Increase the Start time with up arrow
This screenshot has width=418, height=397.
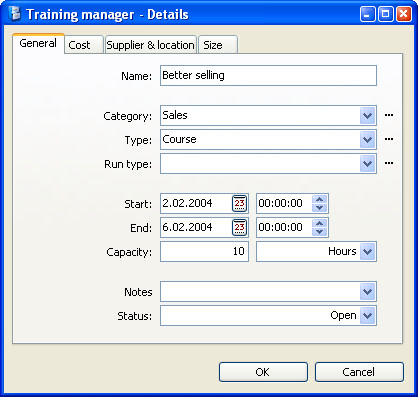pyautogui.click(x=319, y=199)
